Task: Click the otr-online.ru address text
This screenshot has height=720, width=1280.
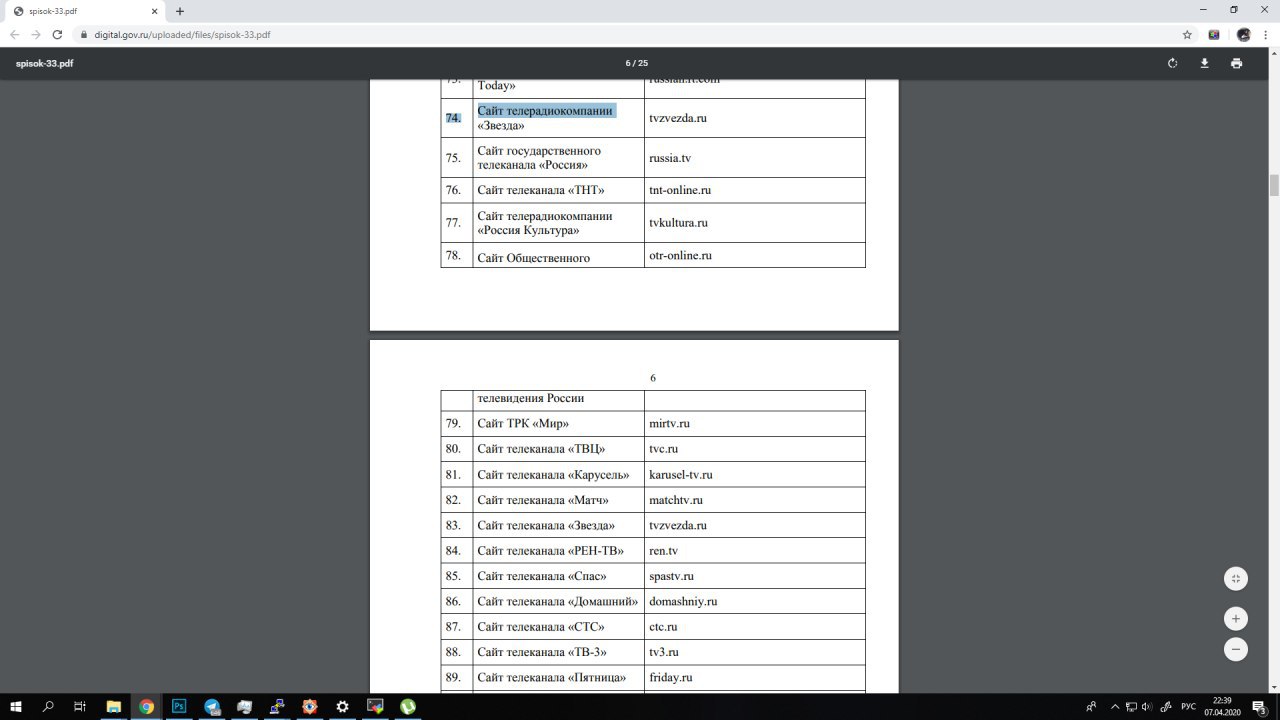Action: [x=680, y=256]
